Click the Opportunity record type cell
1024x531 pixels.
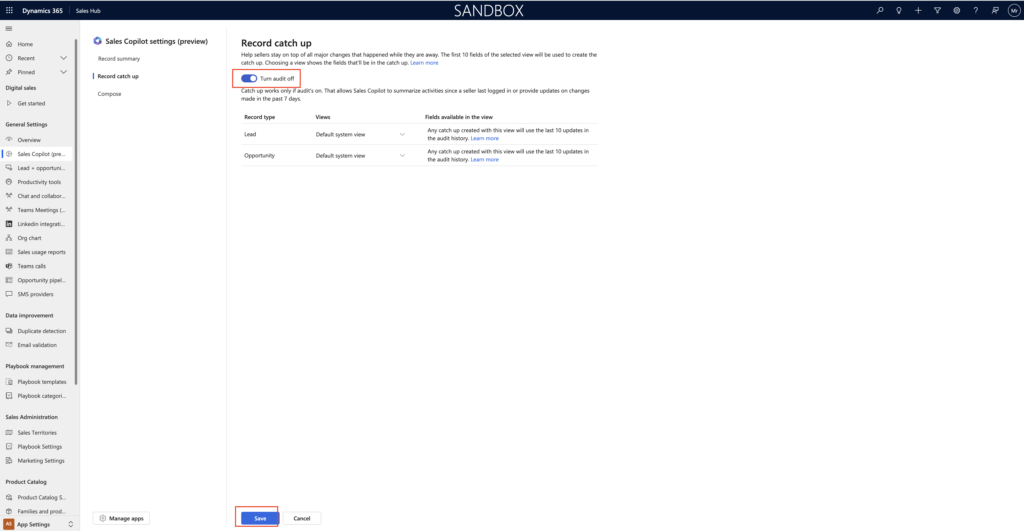259,155
